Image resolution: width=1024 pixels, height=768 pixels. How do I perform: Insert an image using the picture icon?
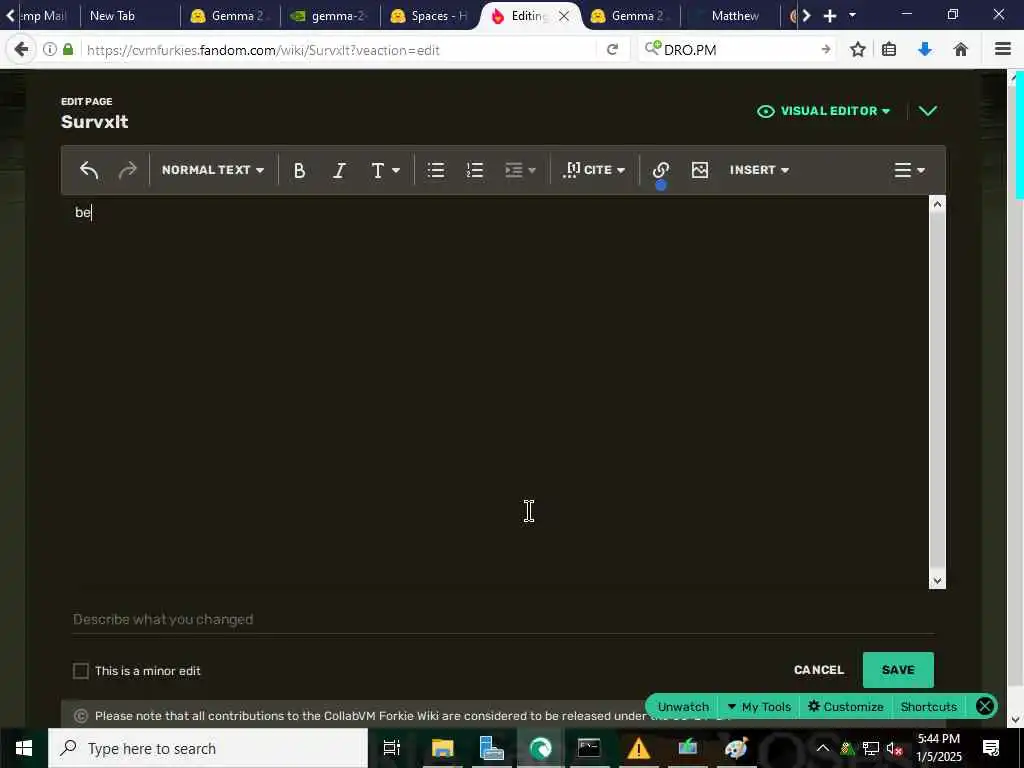tap(699, 170)
